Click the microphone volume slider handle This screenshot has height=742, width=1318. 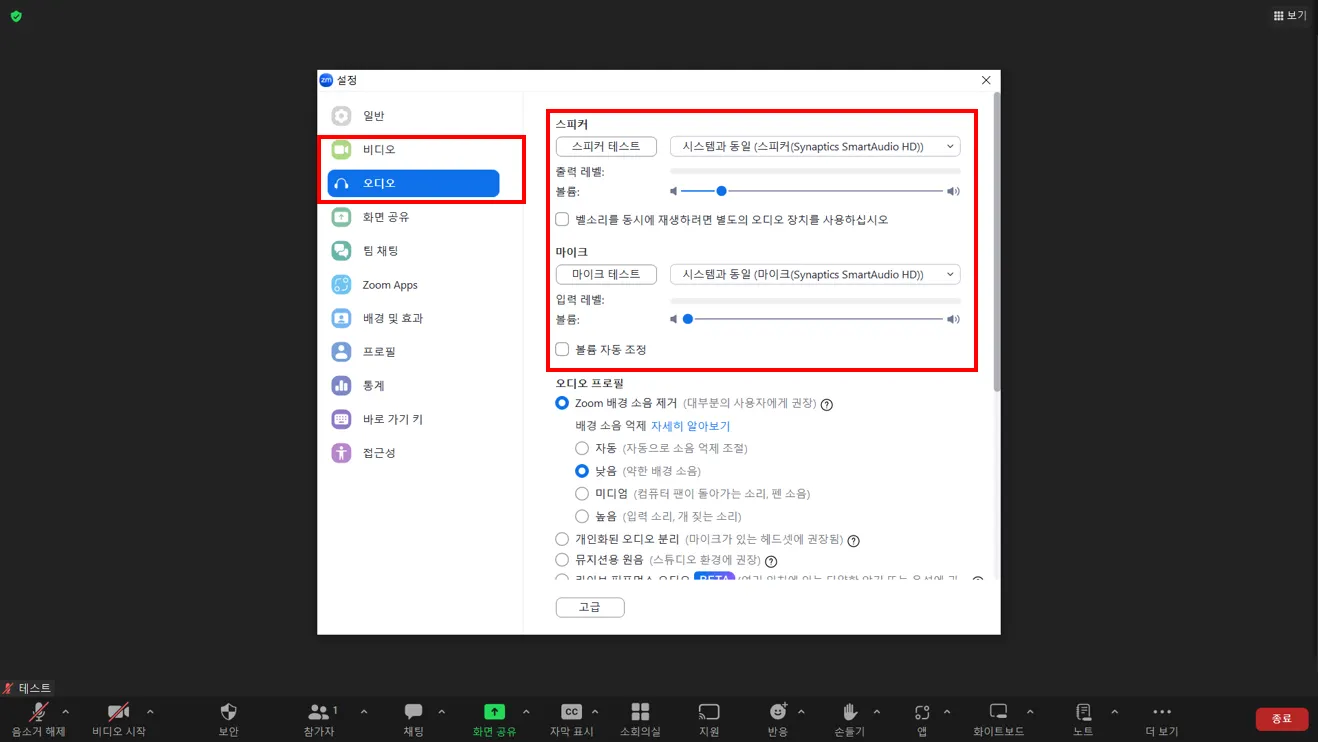pos(687,320)
